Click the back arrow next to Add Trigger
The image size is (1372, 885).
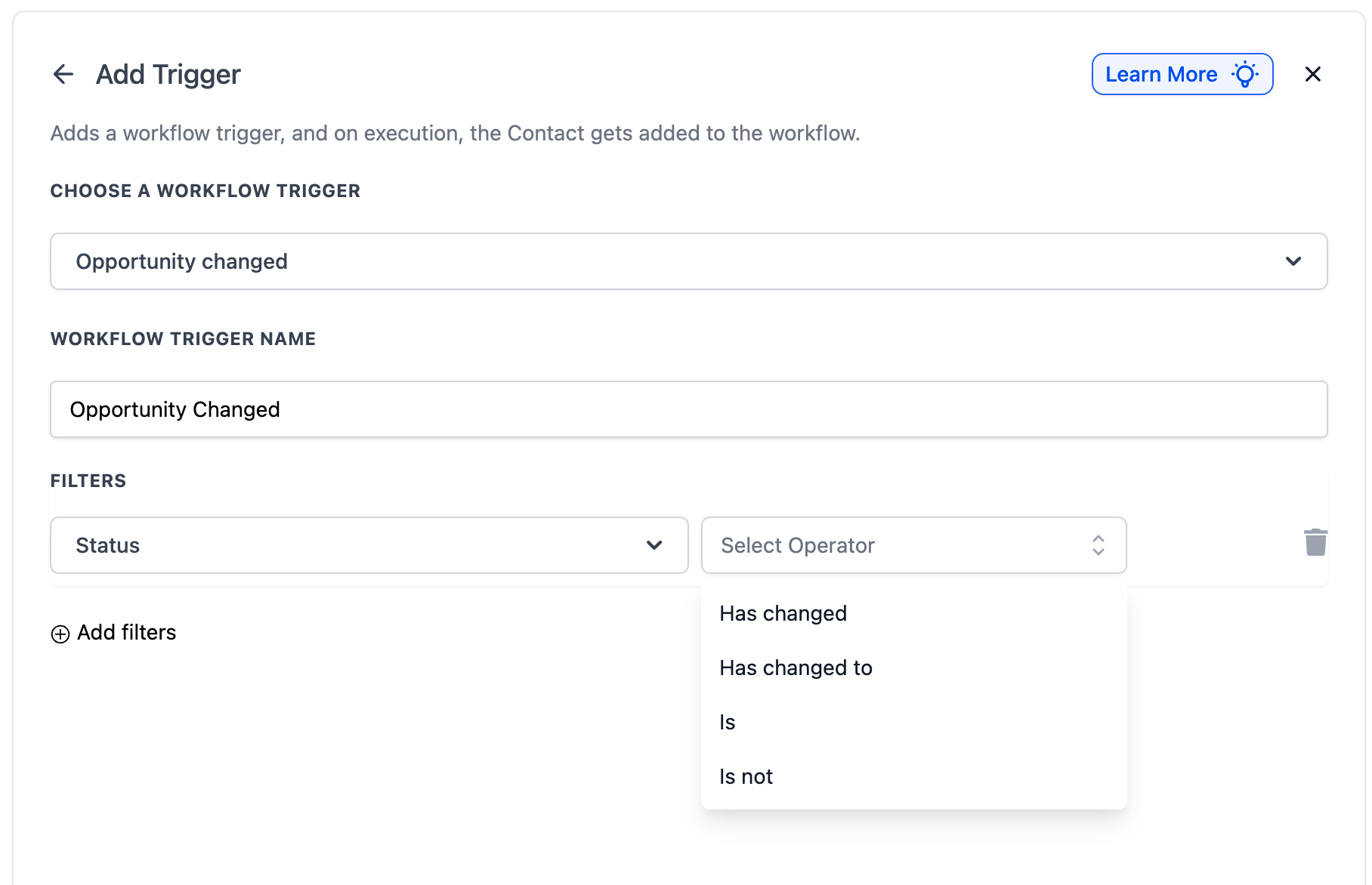(x=63, y=74)
